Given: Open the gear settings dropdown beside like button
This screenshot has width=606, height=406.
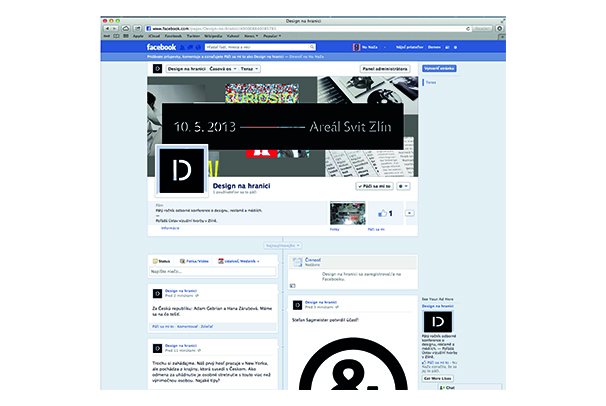Looking at the screenshot, I should 403,187.
